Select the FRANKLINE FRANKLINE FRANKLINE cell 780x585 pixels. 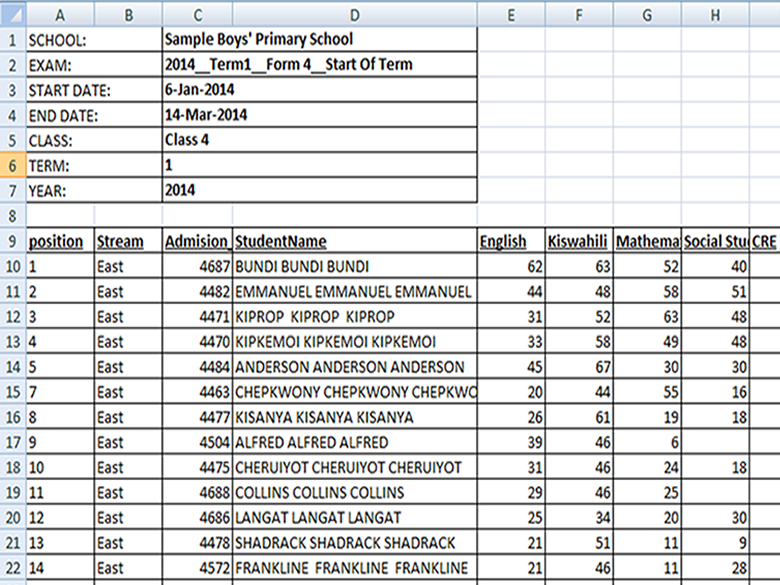[x=354, y=568]
